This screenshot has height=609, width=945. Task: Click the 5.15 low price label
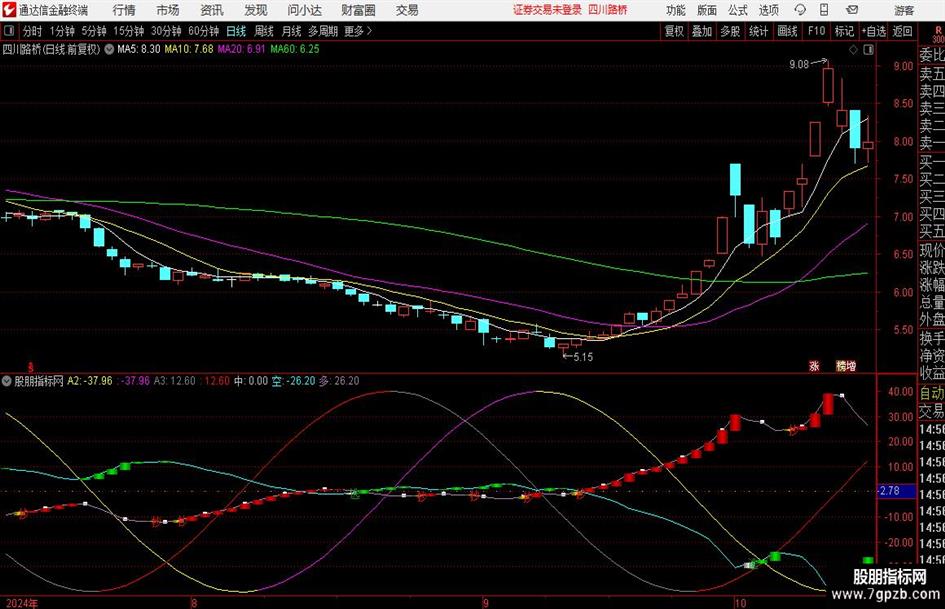click(583, 357)
